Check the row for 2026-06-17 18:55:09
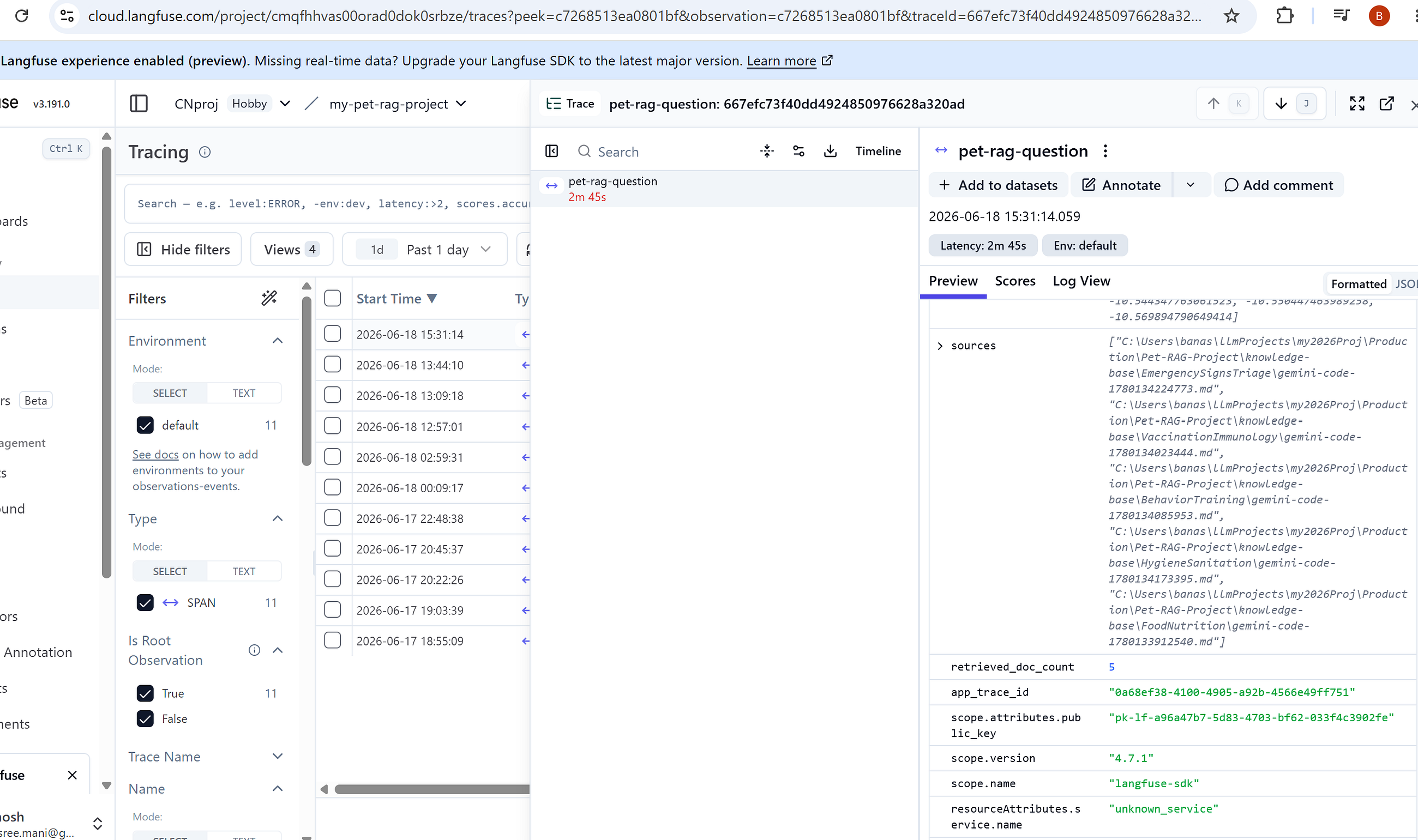This screenshot has height=840, width=1418. point(333,640)
